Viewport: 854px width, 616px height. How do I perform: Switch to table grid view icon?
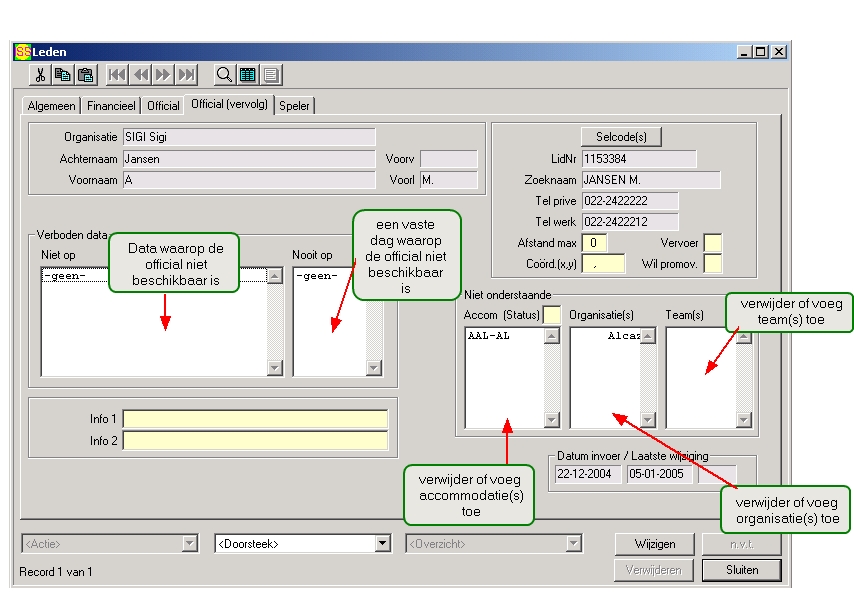coord(248,75)
